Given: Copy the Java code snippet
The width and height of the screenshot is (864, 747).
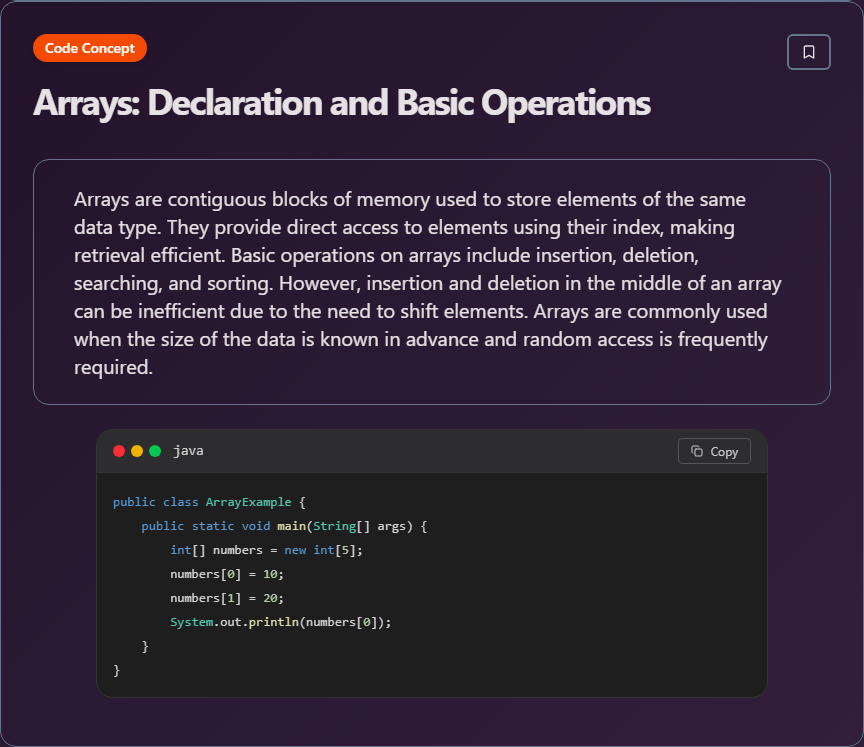Looking at the screenshot, I should pos(714,451).
